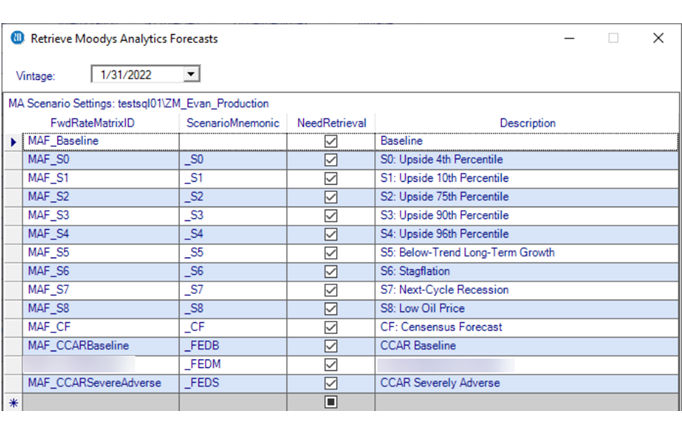This screenshot has height=432, width=682.
Task: Toggle NeedRetrieval checkbox for _FEDM row
Action: (x=331, y=365)
